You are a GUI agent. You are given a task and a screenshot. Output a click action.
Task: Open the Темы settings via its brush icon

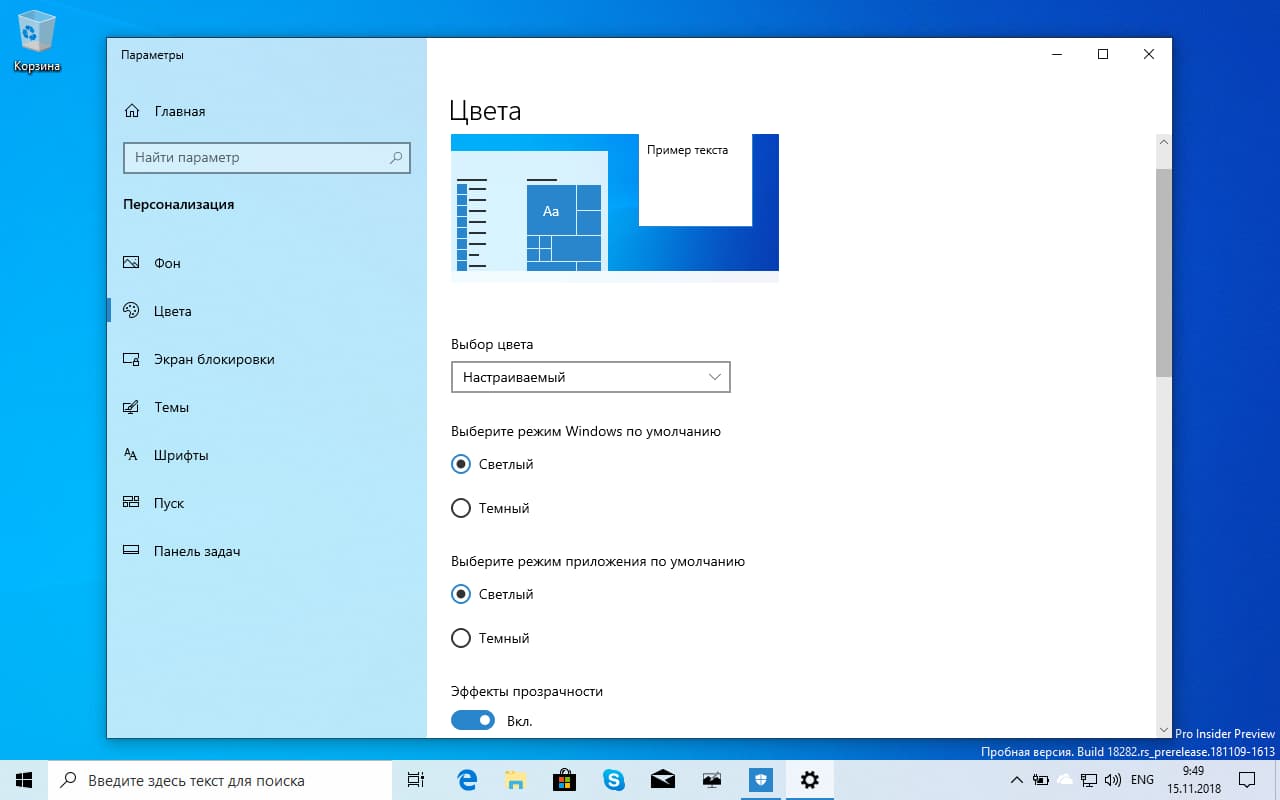(x=131, y=406)
